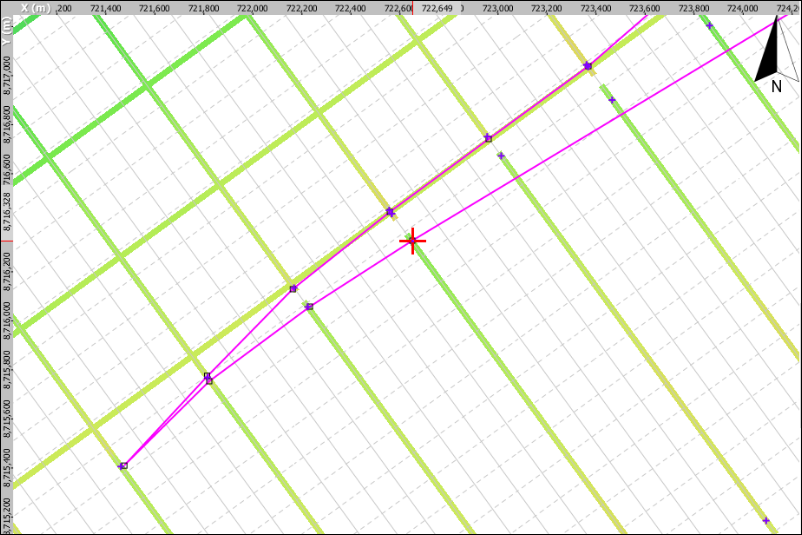Click the 722,400 X-axis label

click(351, 8)
